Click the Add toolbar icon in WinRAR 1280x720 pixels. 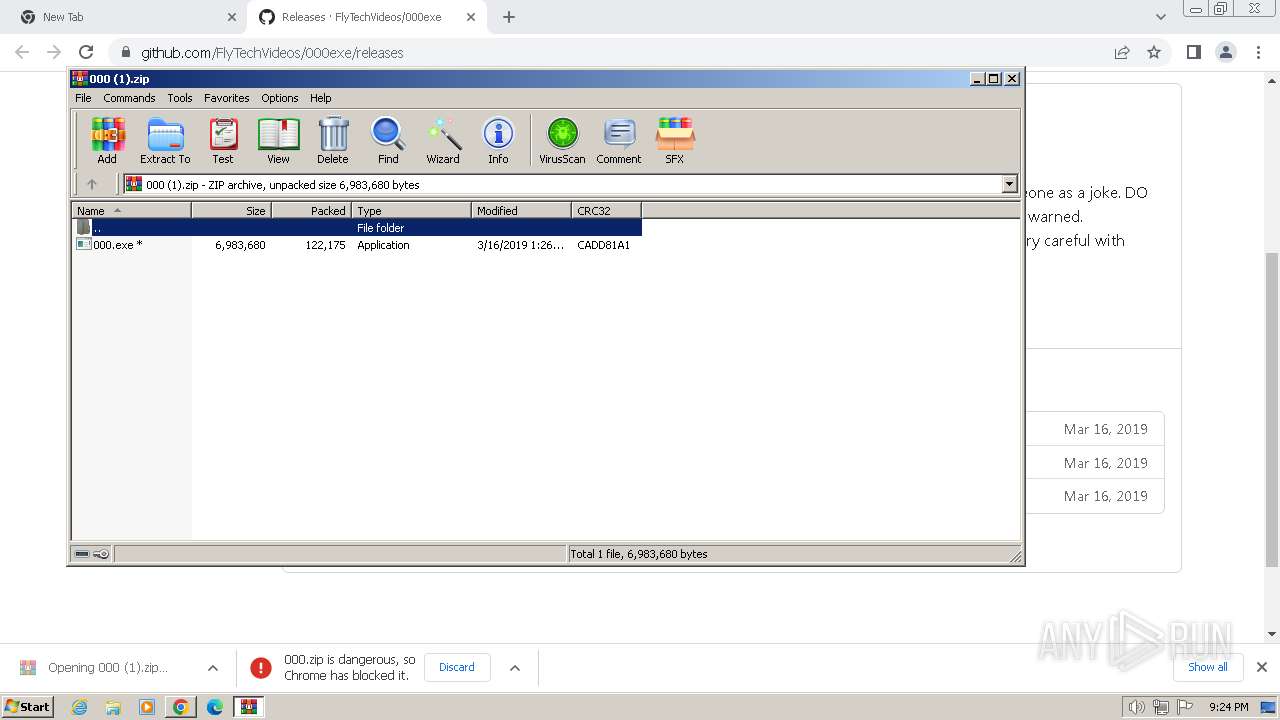pyautogui.click(x=107, y=140)
